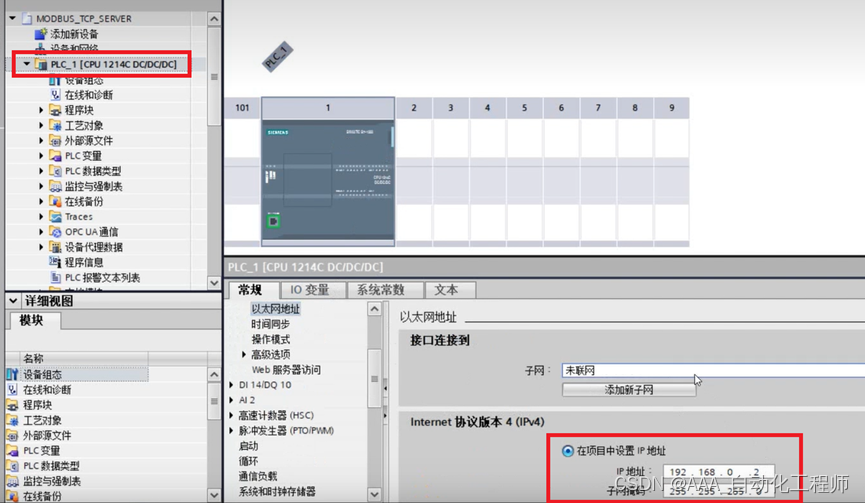The height and width of the screenshot is (503, 865).
Task: Click the 添加新设备 add device icon
Action: pos(40,34)
